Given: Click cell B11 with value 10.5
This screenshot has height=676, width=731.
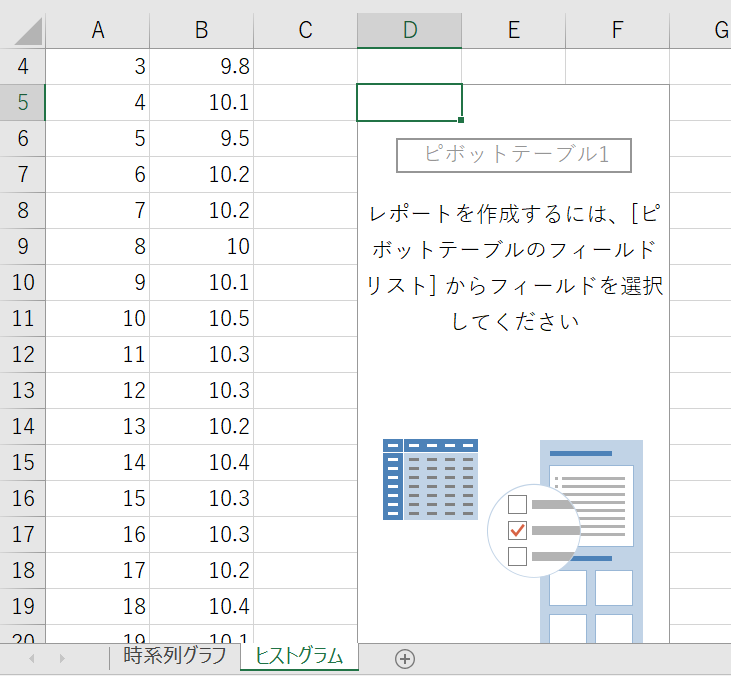Looking at the screenshot, I should 201,318.
